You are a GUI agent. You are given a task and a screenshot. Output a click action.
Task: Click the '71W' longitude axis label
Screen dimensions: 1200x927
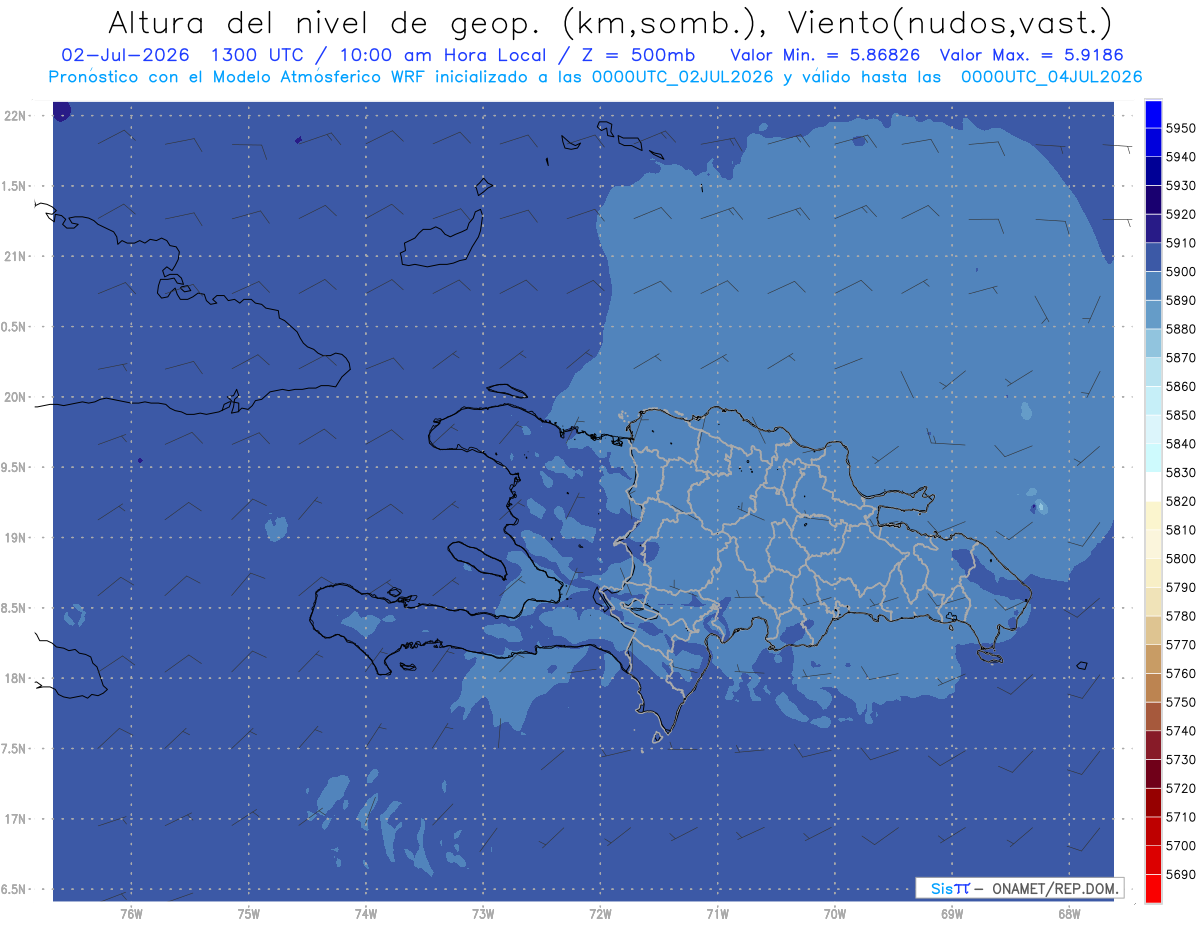point(717,914)
